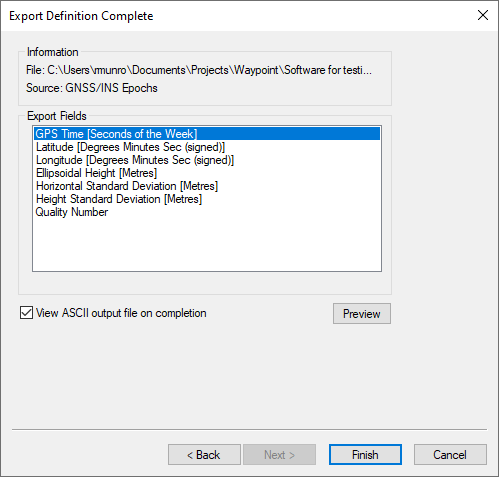Click the Export Definition Complete title bar
499x477 pixels.
233,16
